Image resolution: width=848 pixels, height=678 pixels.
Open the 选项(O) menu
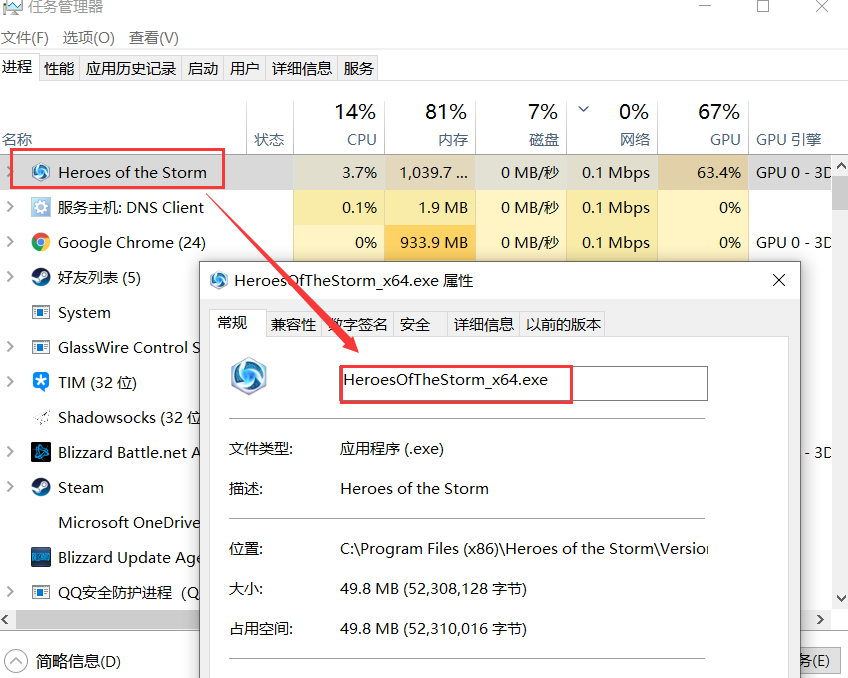[x=89, y=38]
